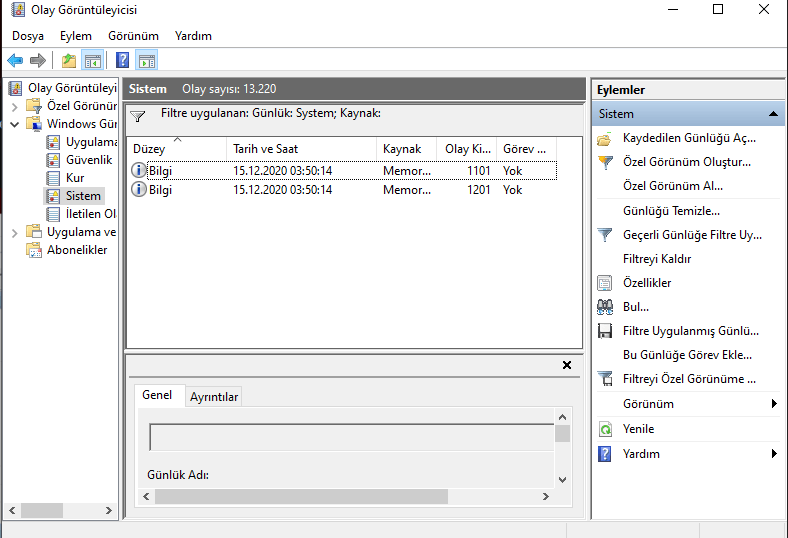Click the preview pane scroll down arrow
788x538 pixels.
click(x=562, y=480)
